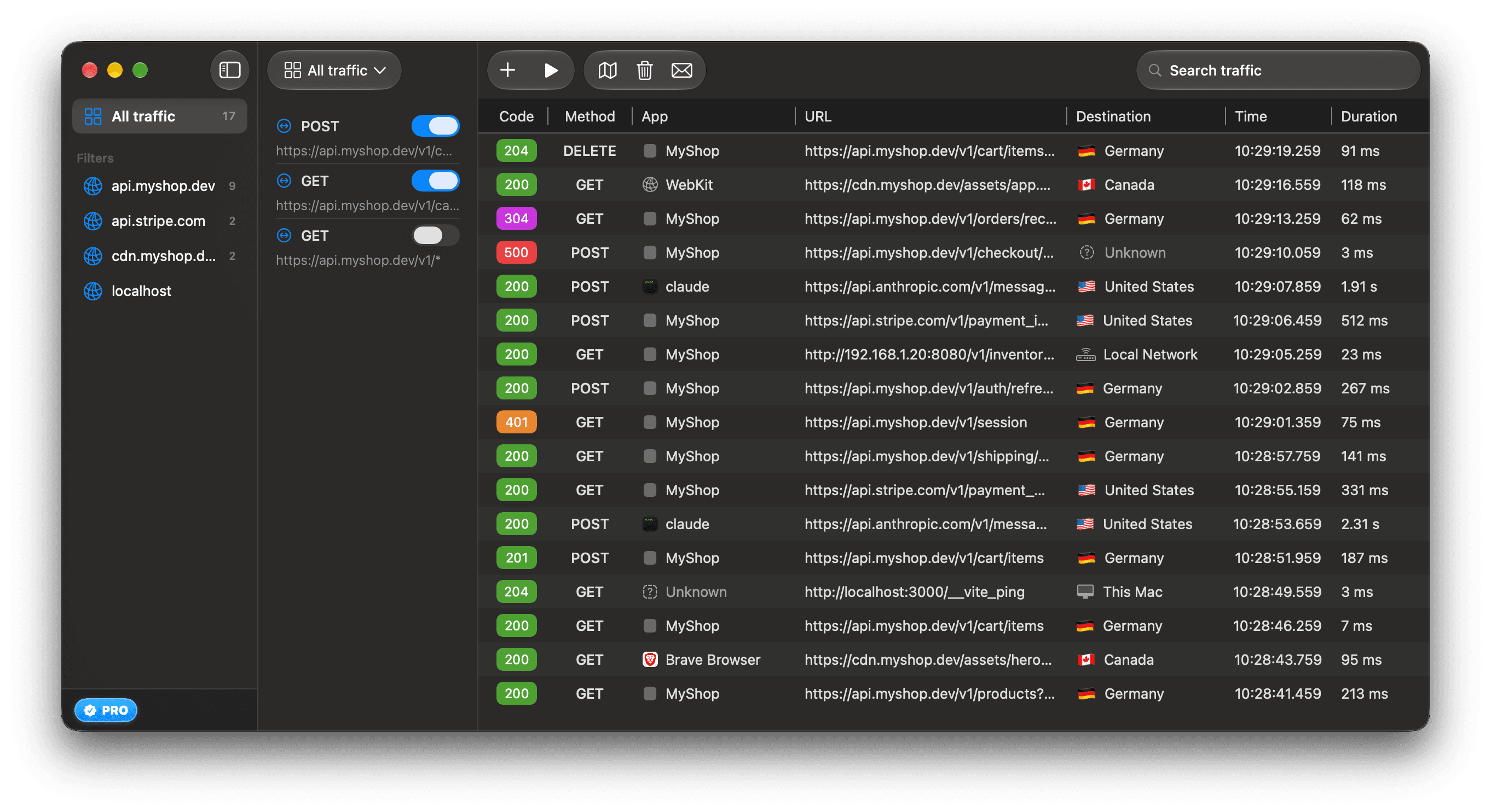Click the plus icon to add a rule
Image resolution: width=1491 pixels, height=812 pixels.
pos(507,70)
